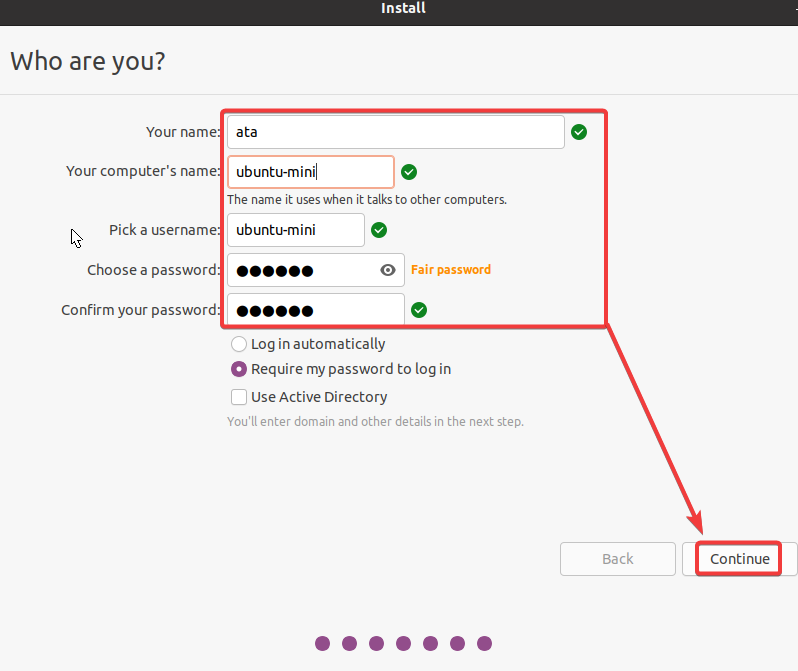The height and width of the screenshot is (671, 798).
Task: Click the 'Confirm your password:' label
Action: point(141,310)
